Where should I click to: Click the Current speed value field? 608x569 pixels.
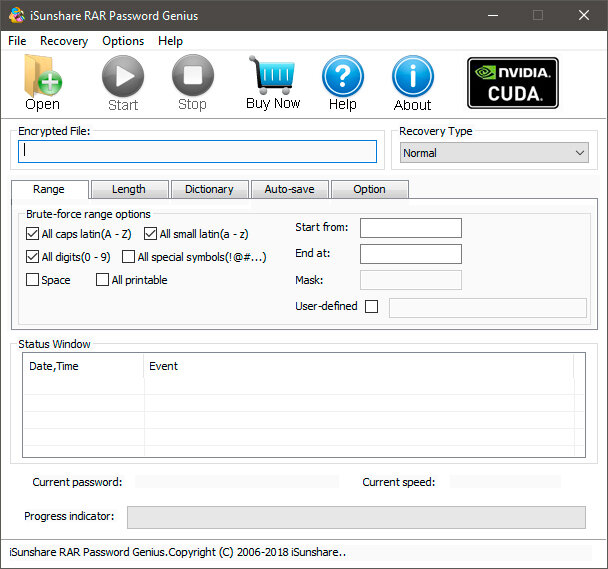(505, 482)
